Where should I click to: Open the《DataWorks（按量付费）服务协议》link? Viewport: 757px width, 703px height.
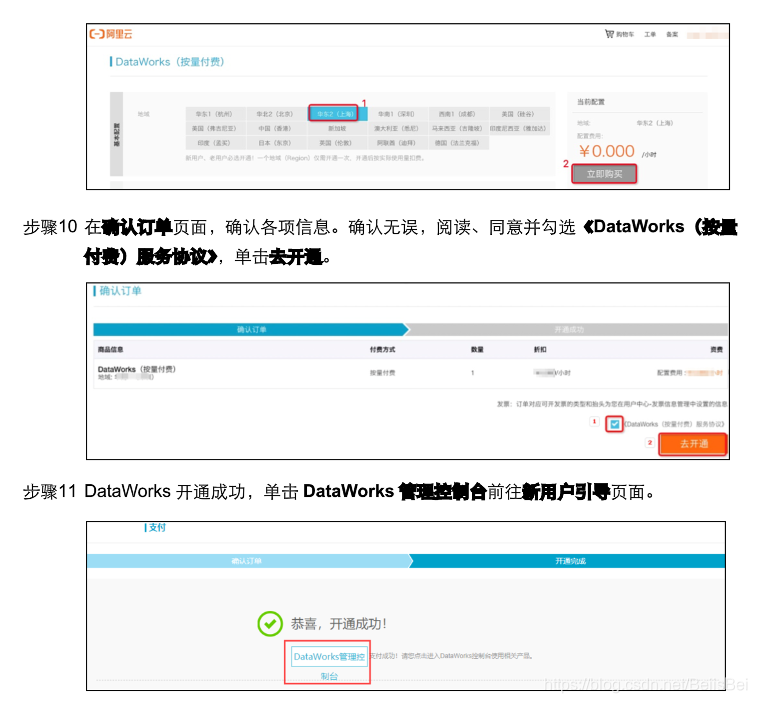pos(674,424)
